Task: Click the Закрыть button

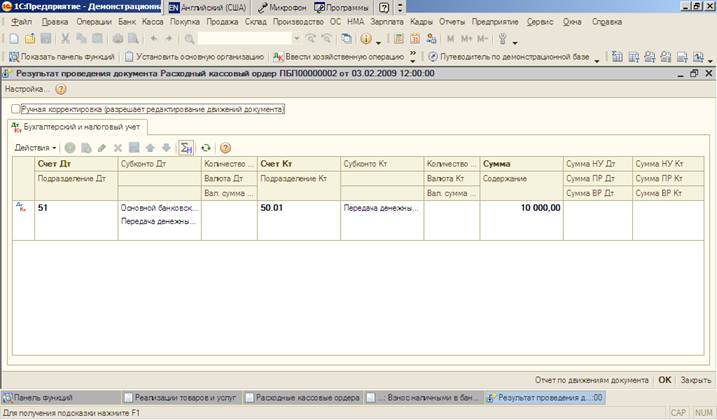Action: 696,380
